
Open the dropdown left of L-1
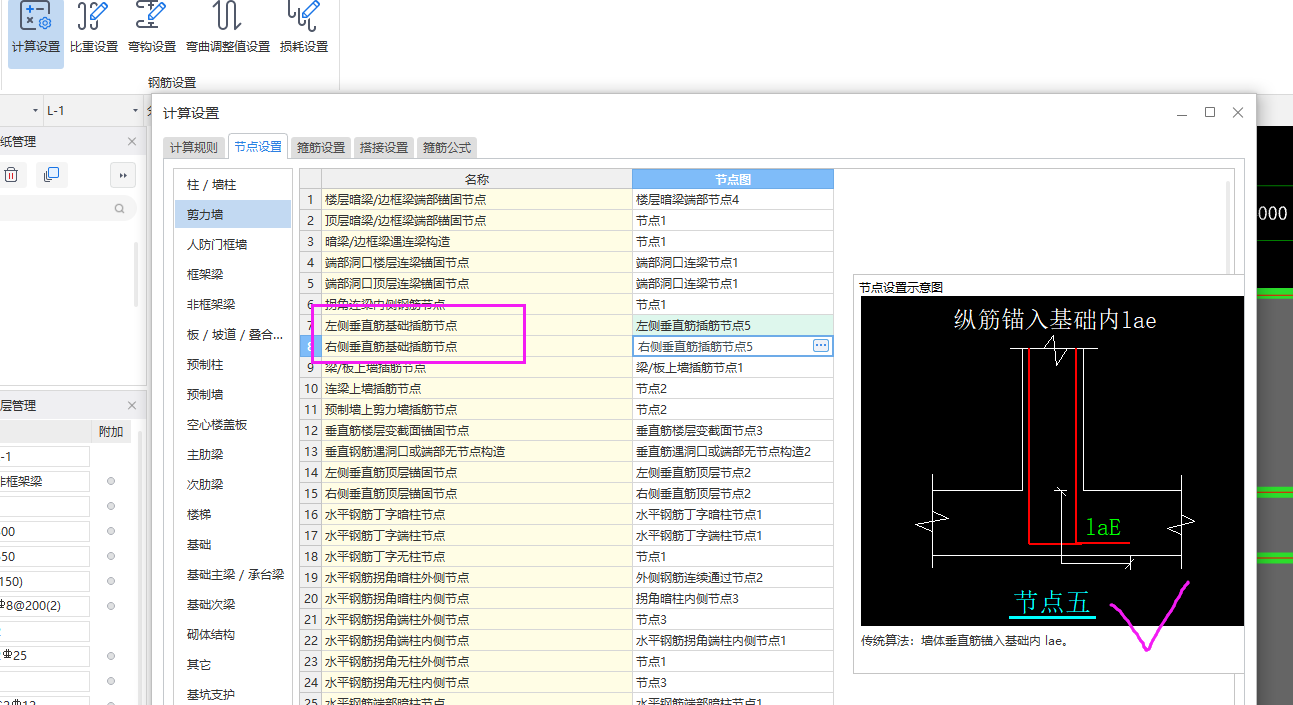(x=35, y=110)
